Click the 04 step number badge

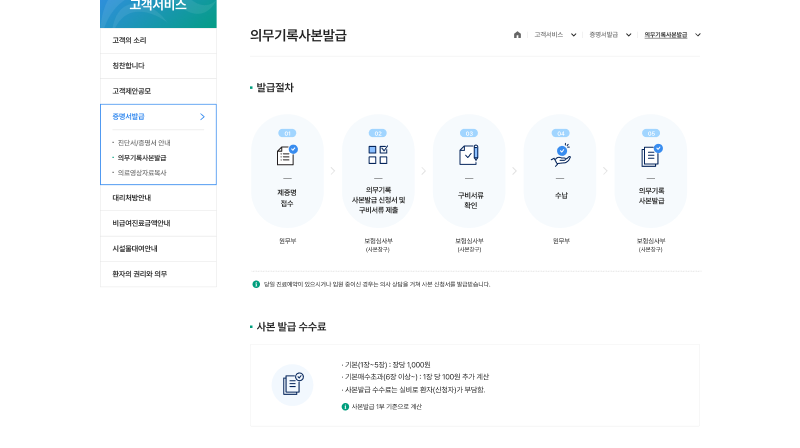tap(561, 133)
